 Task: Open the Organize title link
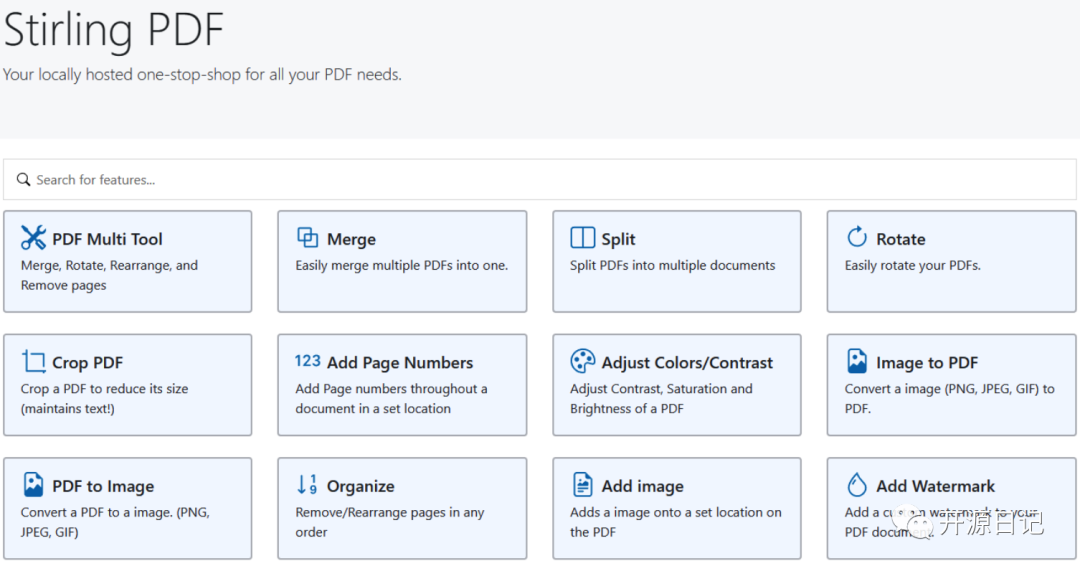[x=360, y=486]
